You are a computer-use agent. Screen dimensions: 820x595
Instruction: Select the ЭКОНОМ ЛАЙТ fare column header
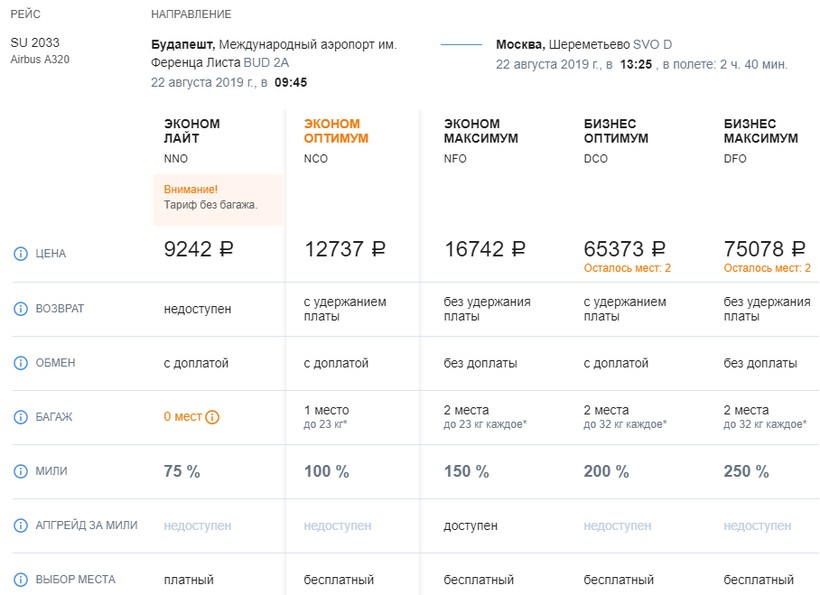192,131
